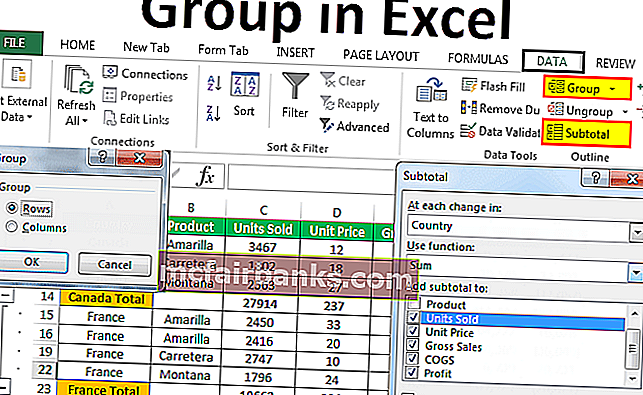643x395 pixels.
Task: Open Connections in the ribbon
Action: tap(145, 74)
